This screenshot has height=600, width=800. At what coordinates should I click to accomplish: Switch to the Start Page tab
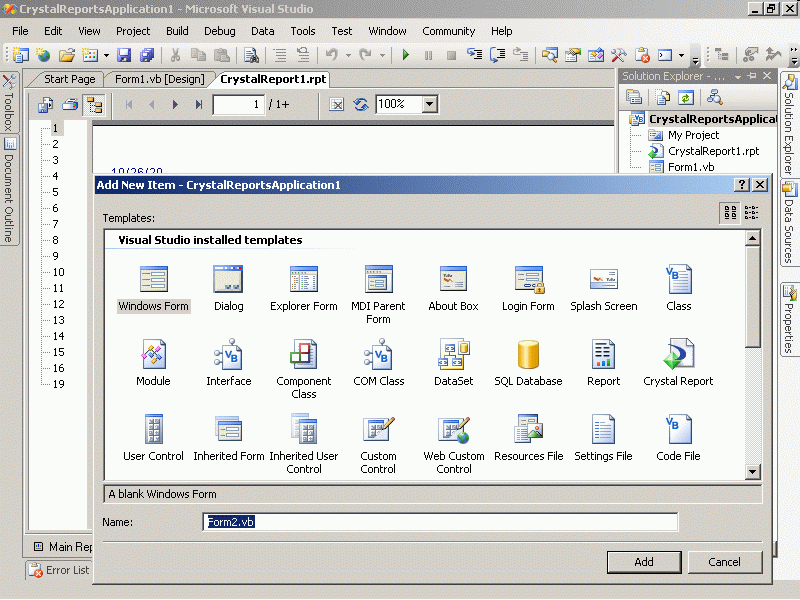69,79
